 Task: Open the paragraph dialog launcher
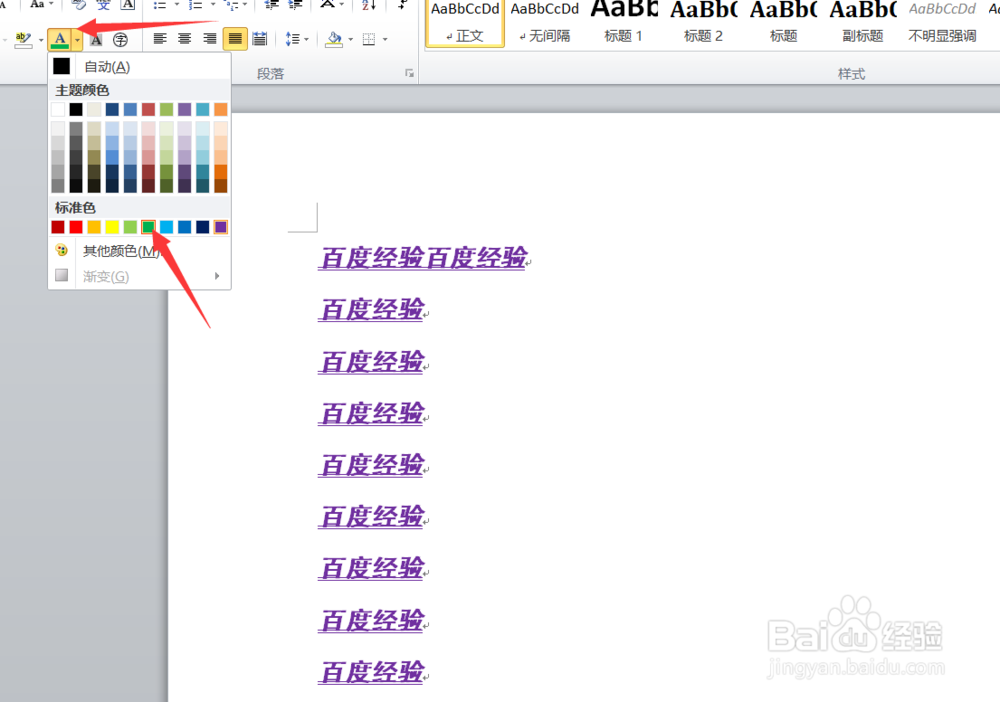pyautogui.click(x=409, y=73)
